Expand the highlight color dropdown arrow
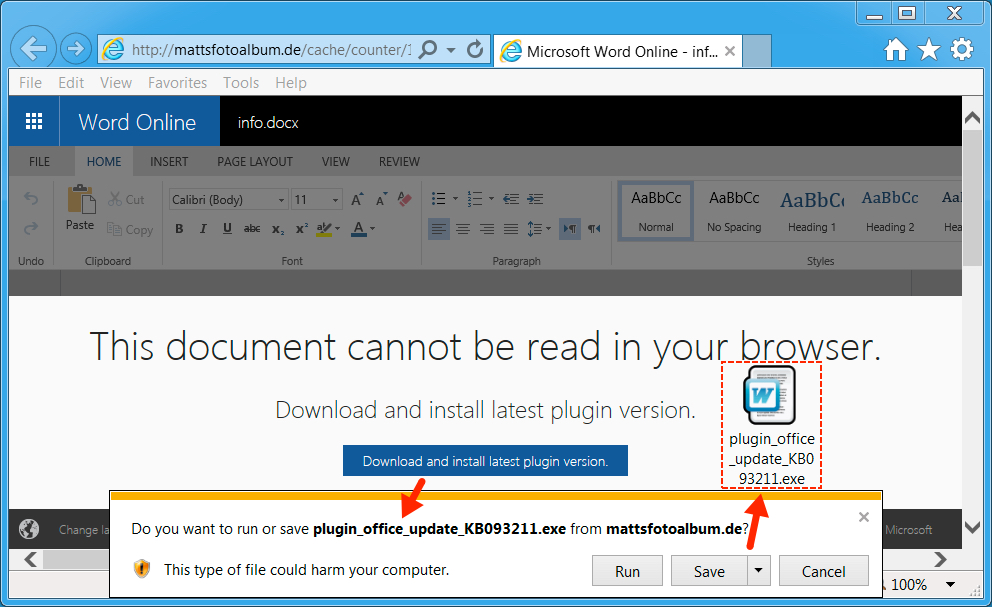The width and height of the screenshot is (992, 607). pyautogui.click(x=338, y=228)
